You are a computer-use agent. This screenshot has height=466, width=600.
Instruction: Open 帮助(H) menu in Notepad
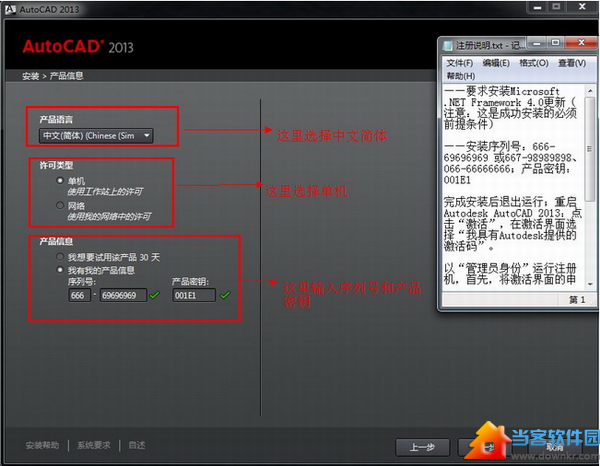click(x=461, y=76)
